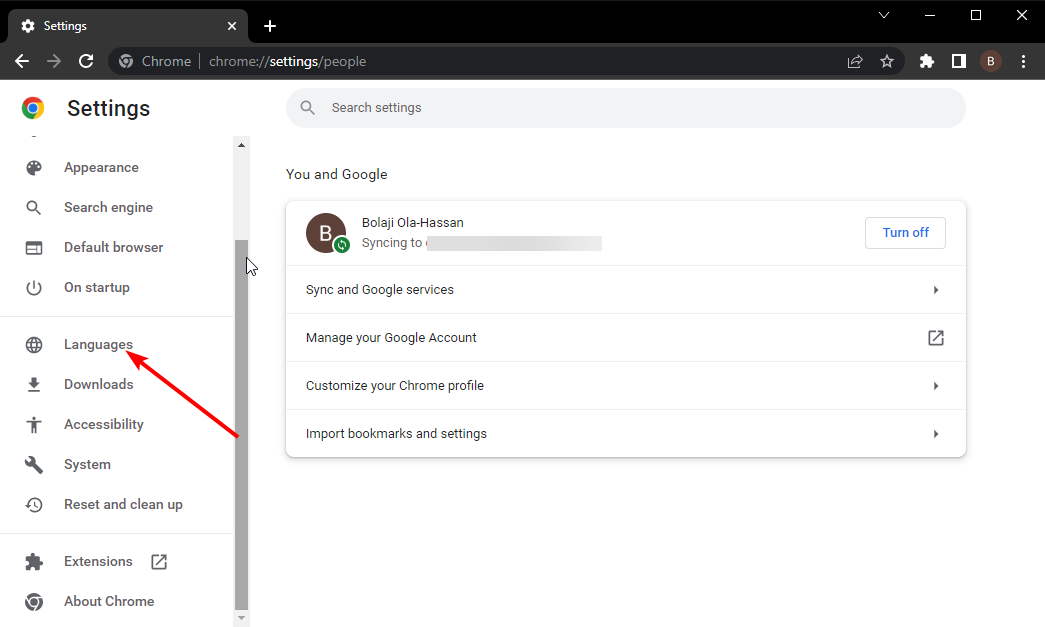Reload the Settings page

coord(86,61)
